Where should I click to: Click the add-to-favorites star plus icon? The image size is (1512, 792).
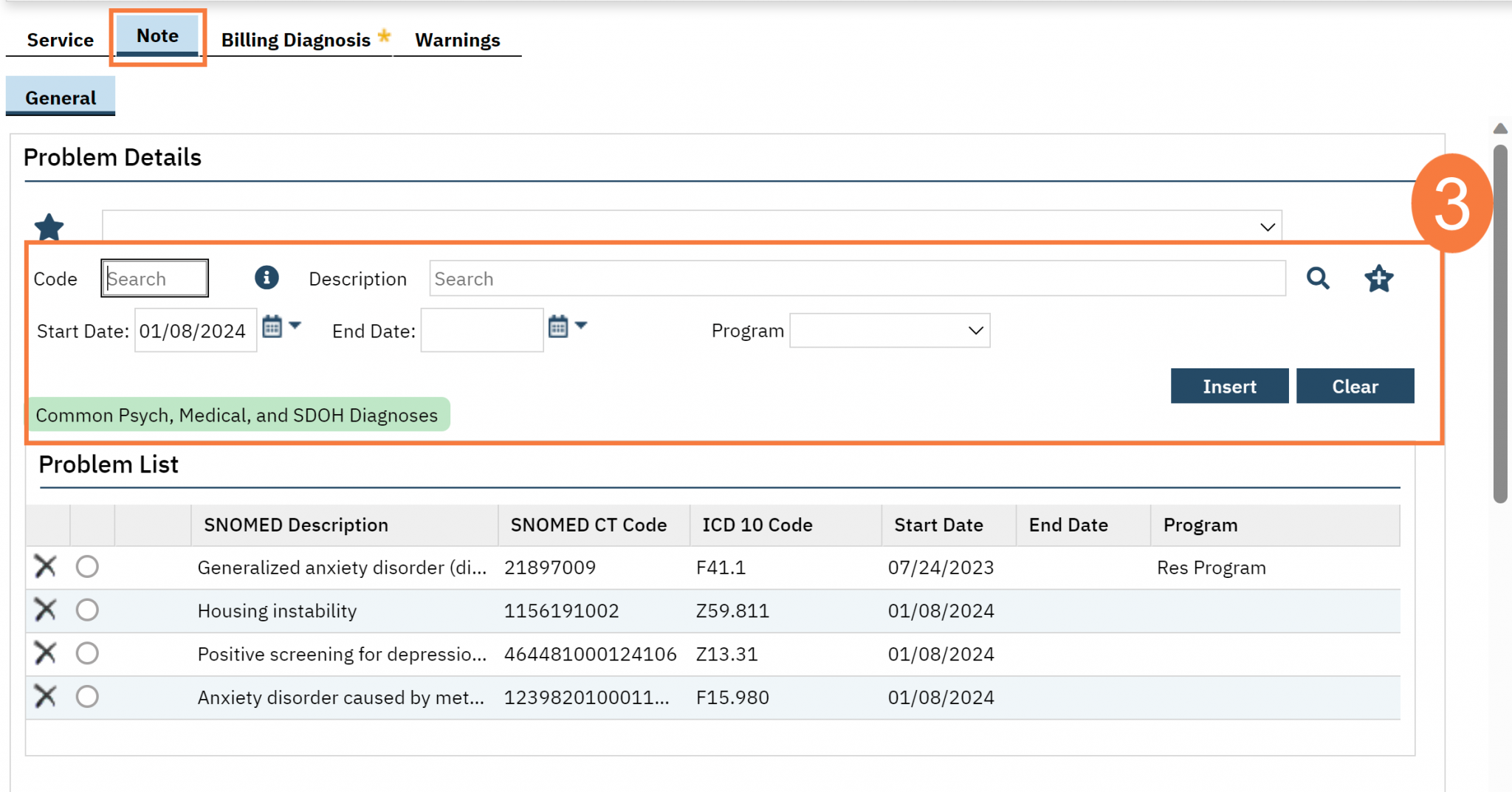[1378, 278]
